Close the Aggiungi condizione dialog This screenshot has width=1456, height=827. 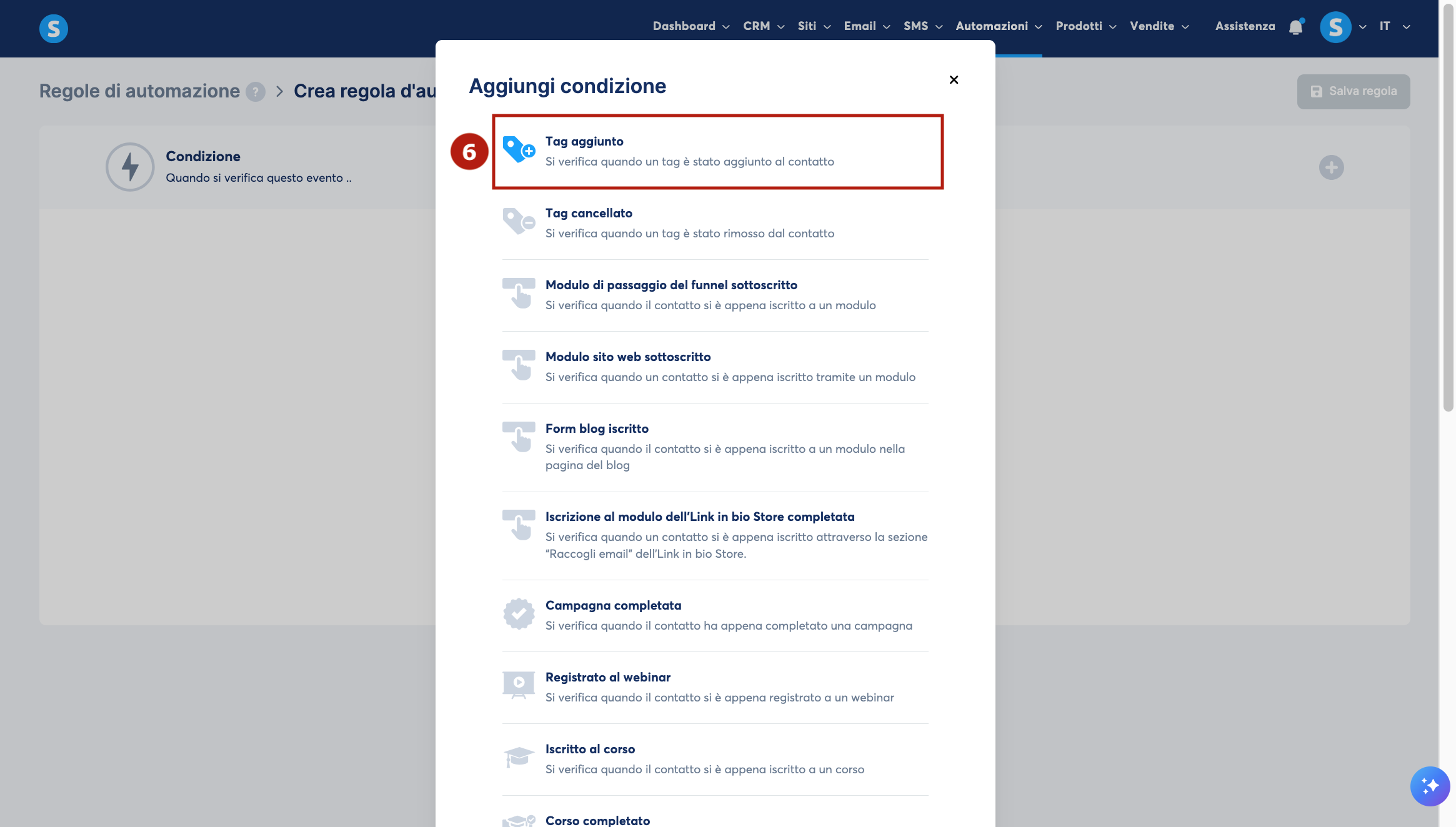click(x=954, y=79)
